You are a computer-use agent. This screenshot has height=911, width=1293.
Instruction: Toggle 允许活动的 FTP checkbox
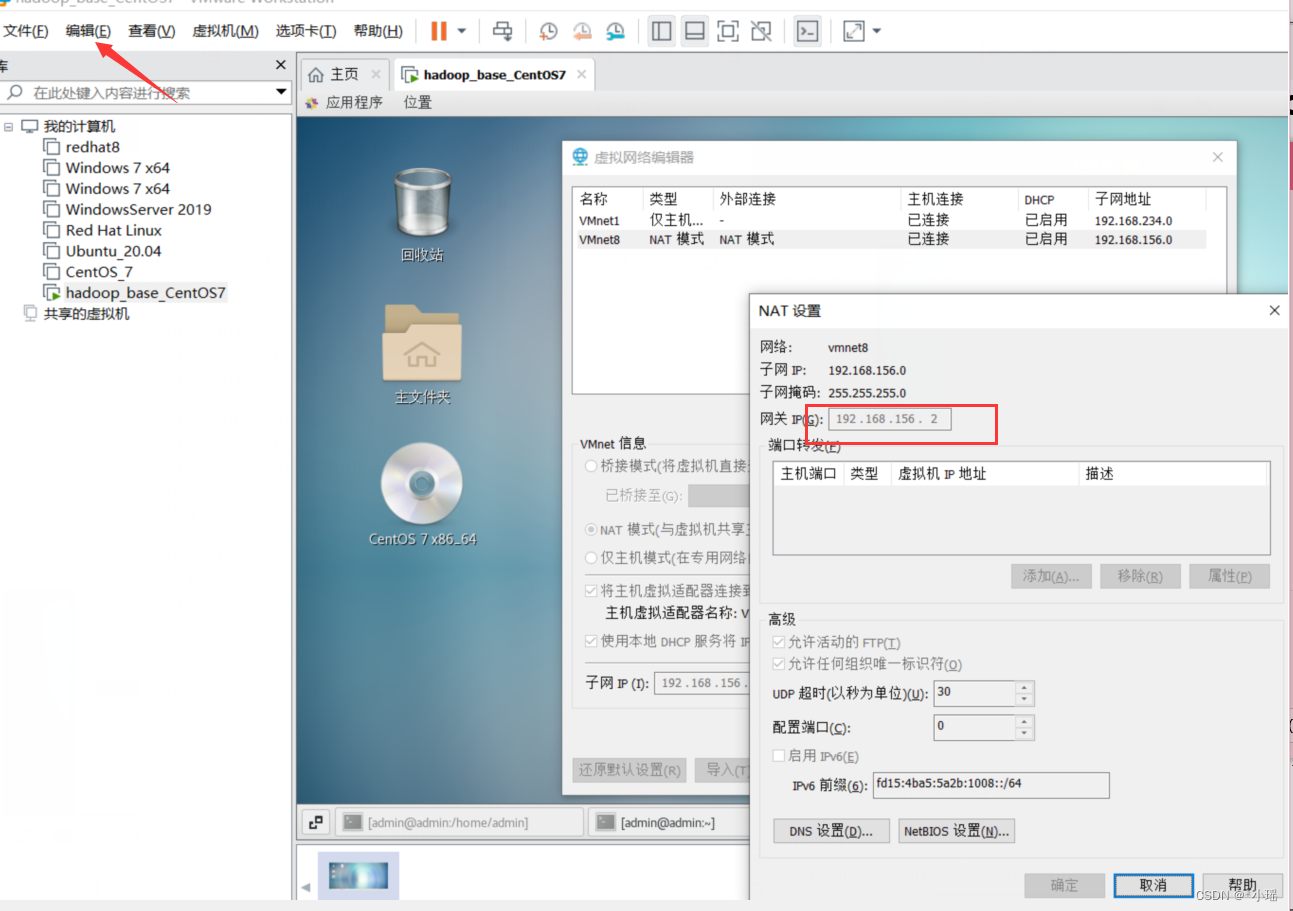tap(779, 643)
